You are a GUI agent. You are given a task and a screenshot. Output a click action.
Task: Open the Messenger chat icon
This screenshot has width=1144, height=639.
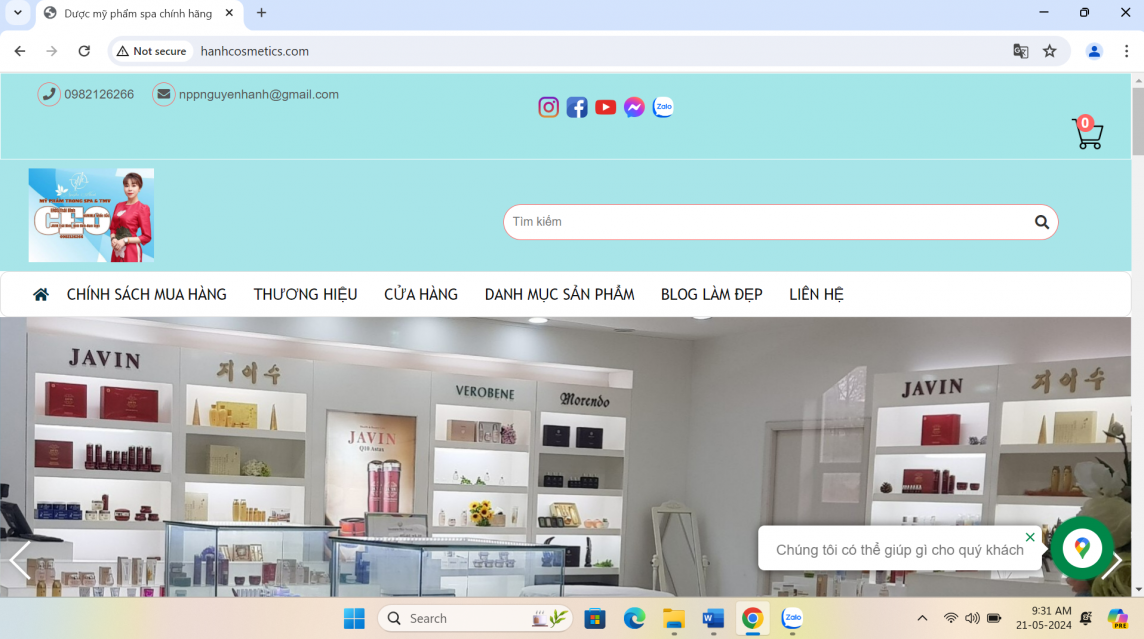tap(634, 107)
